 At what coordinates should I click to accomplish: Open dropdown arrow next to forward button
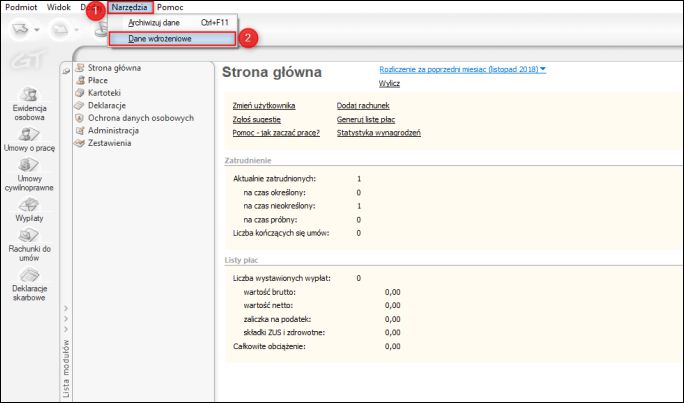76,30
